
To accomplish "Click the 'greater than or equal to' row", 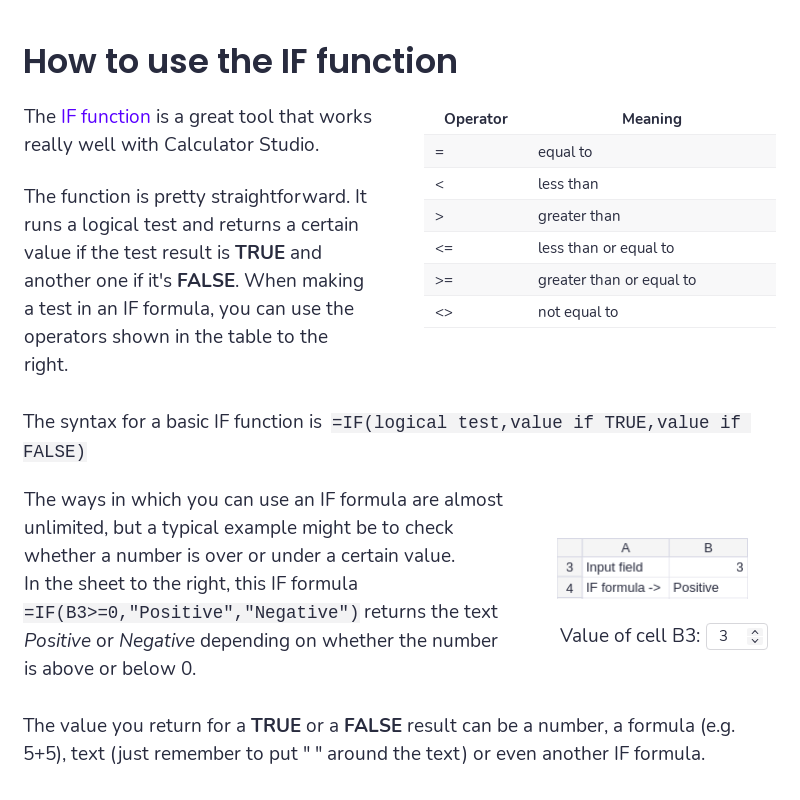I will click(599, 280).
